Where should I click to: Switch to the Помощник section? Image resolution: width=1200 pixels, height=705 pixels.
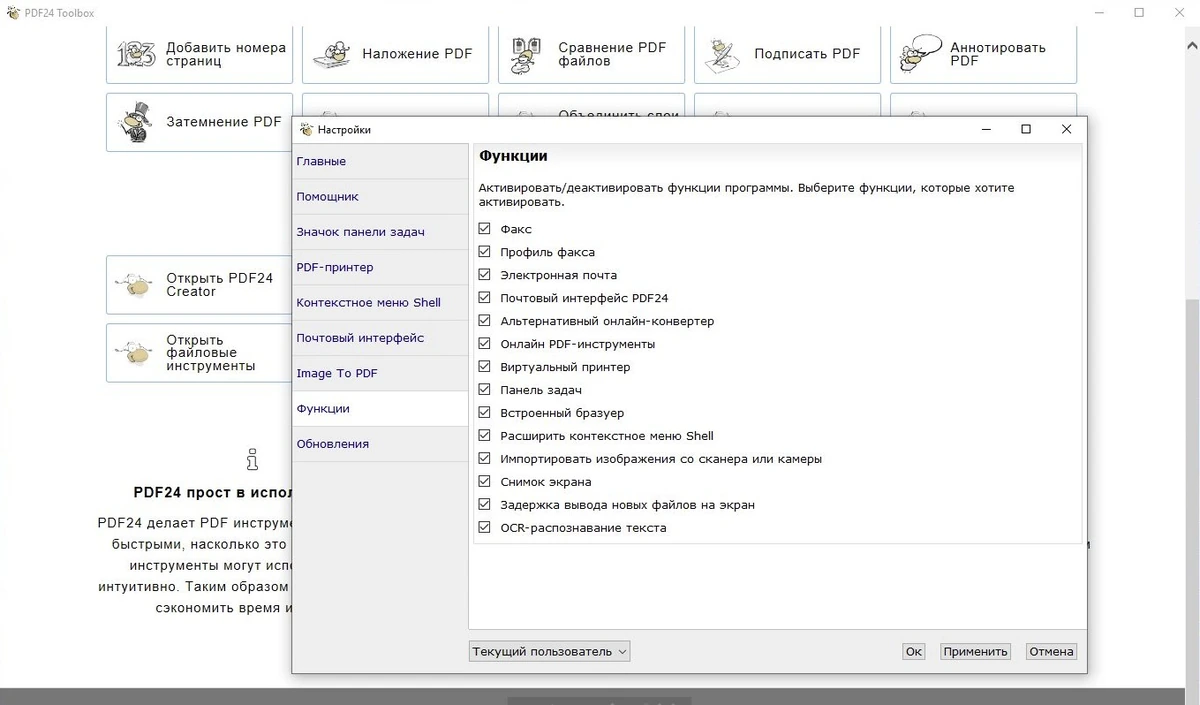pos(380,197)
